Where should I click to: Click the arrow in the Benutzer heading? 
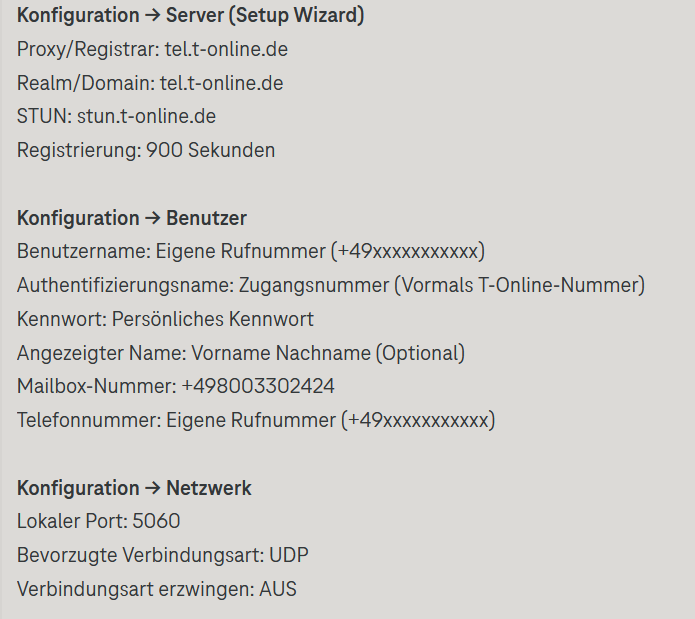(152, 218)
